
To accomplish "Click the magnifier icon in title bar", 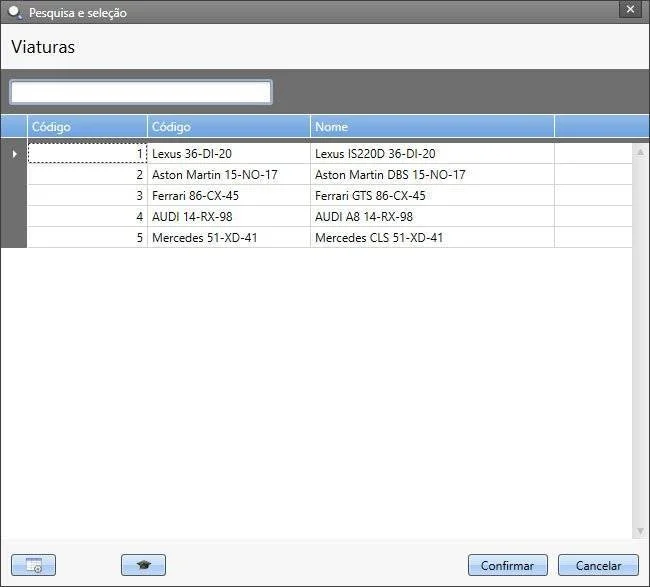I will 15,12.
